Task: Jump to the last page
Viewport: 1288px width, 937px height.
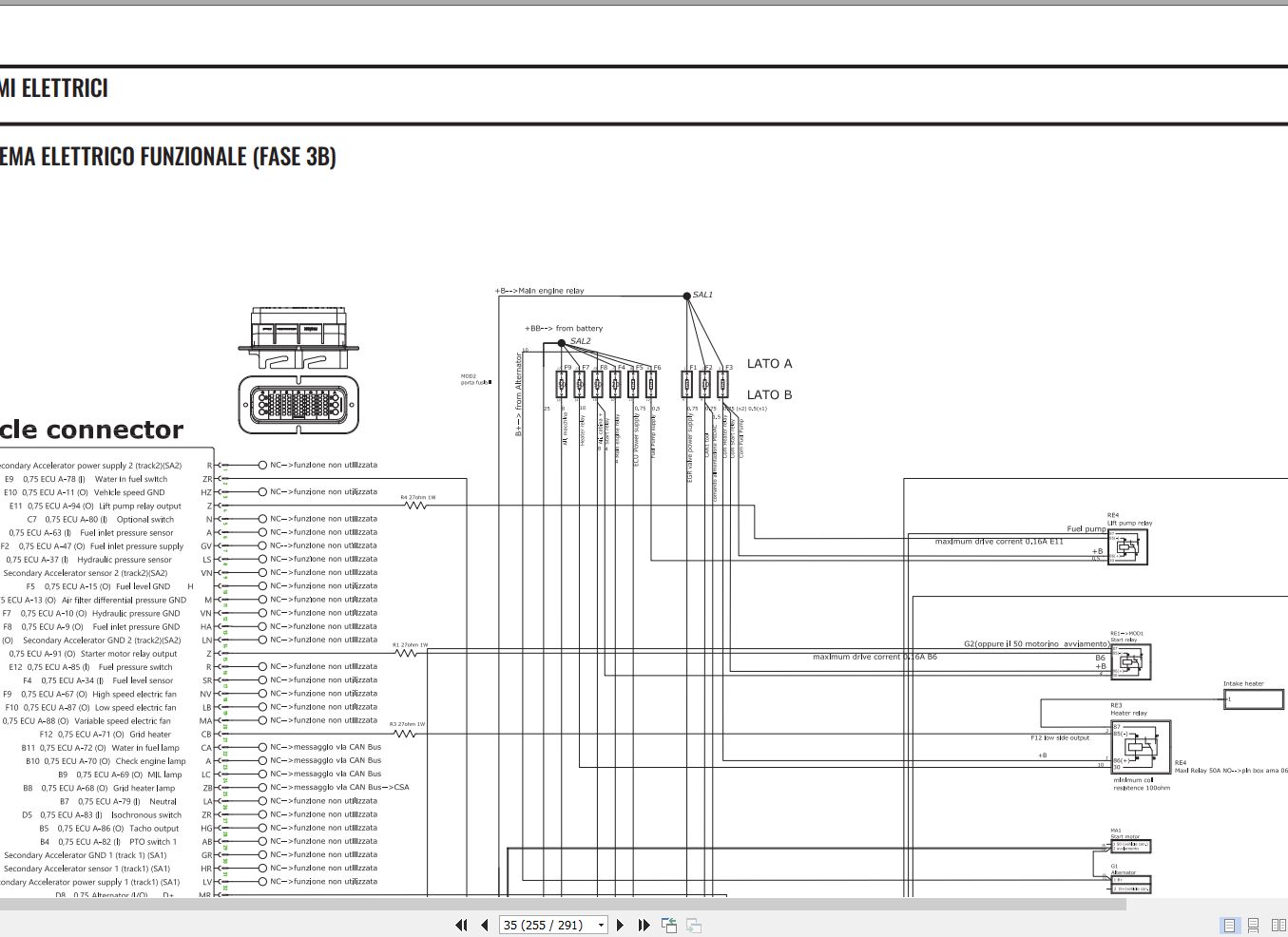Action: (x=644, y=925)
